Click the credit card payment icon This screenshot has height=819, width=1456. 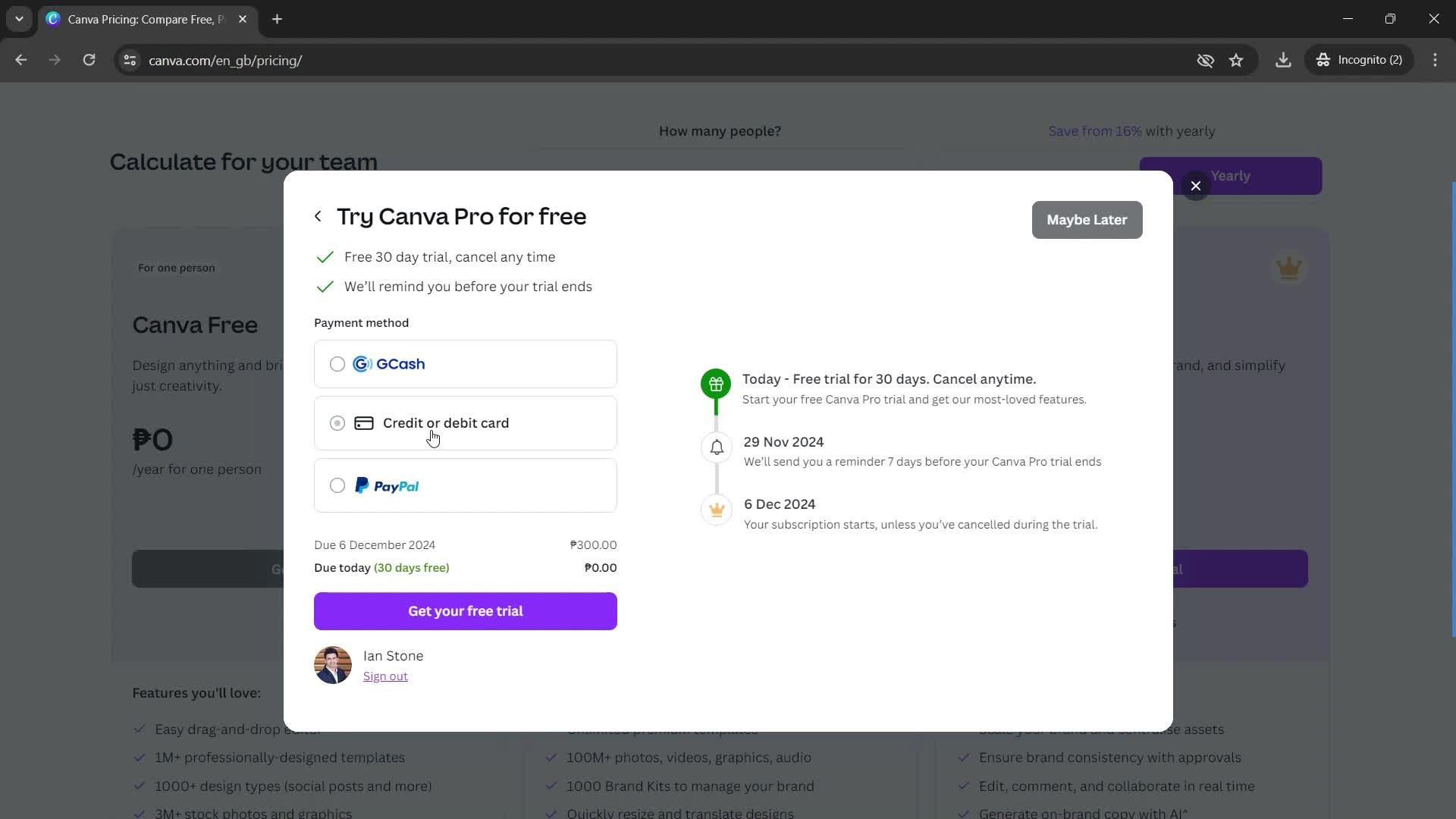[364, 422]
